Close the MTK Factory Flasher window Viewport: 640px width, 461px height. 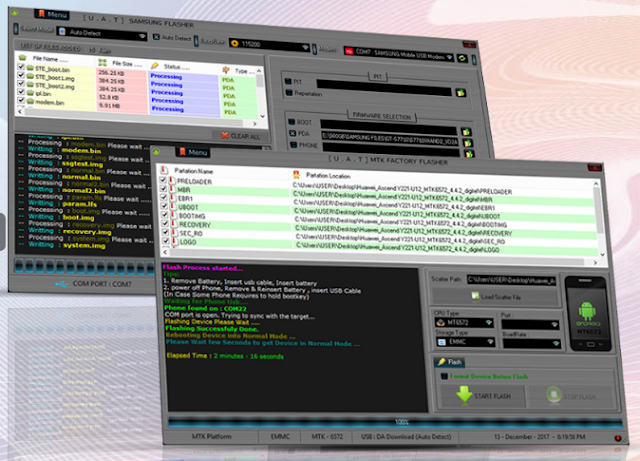[595, 167]
